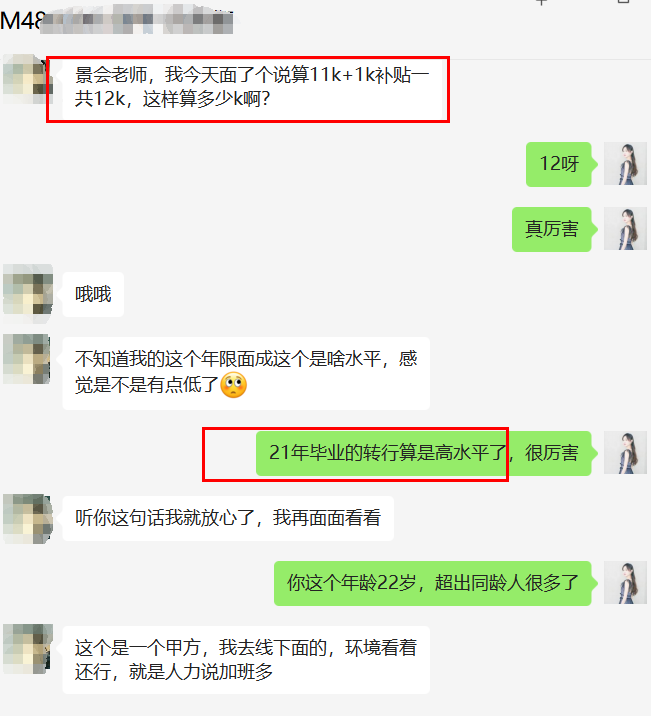Select the '真厉害' green message bubble
Screen dimensions: 651x716
(551, 229)
